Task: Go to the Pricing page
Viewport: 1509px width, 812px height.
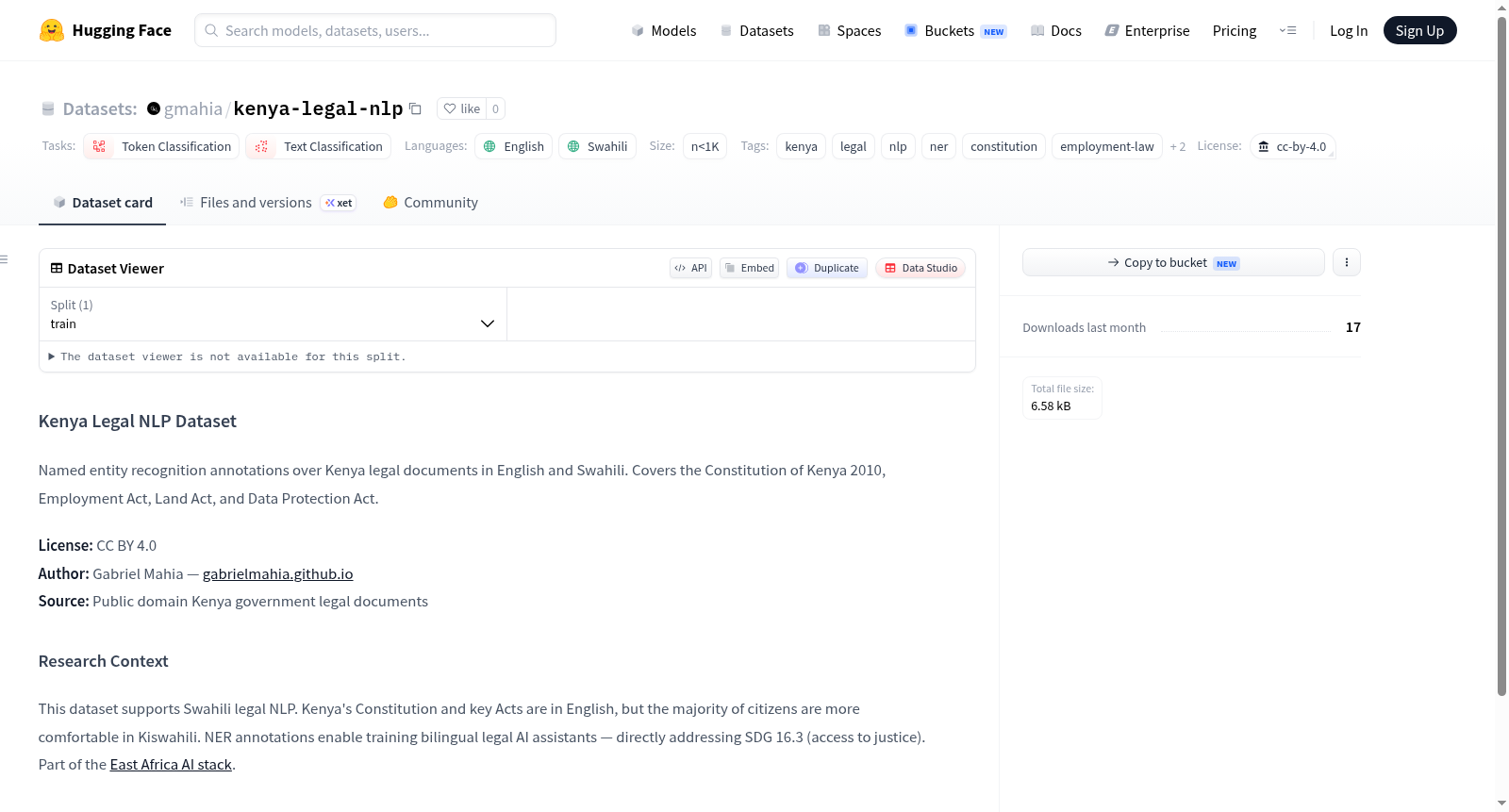Action: (x=1235, y=31)
